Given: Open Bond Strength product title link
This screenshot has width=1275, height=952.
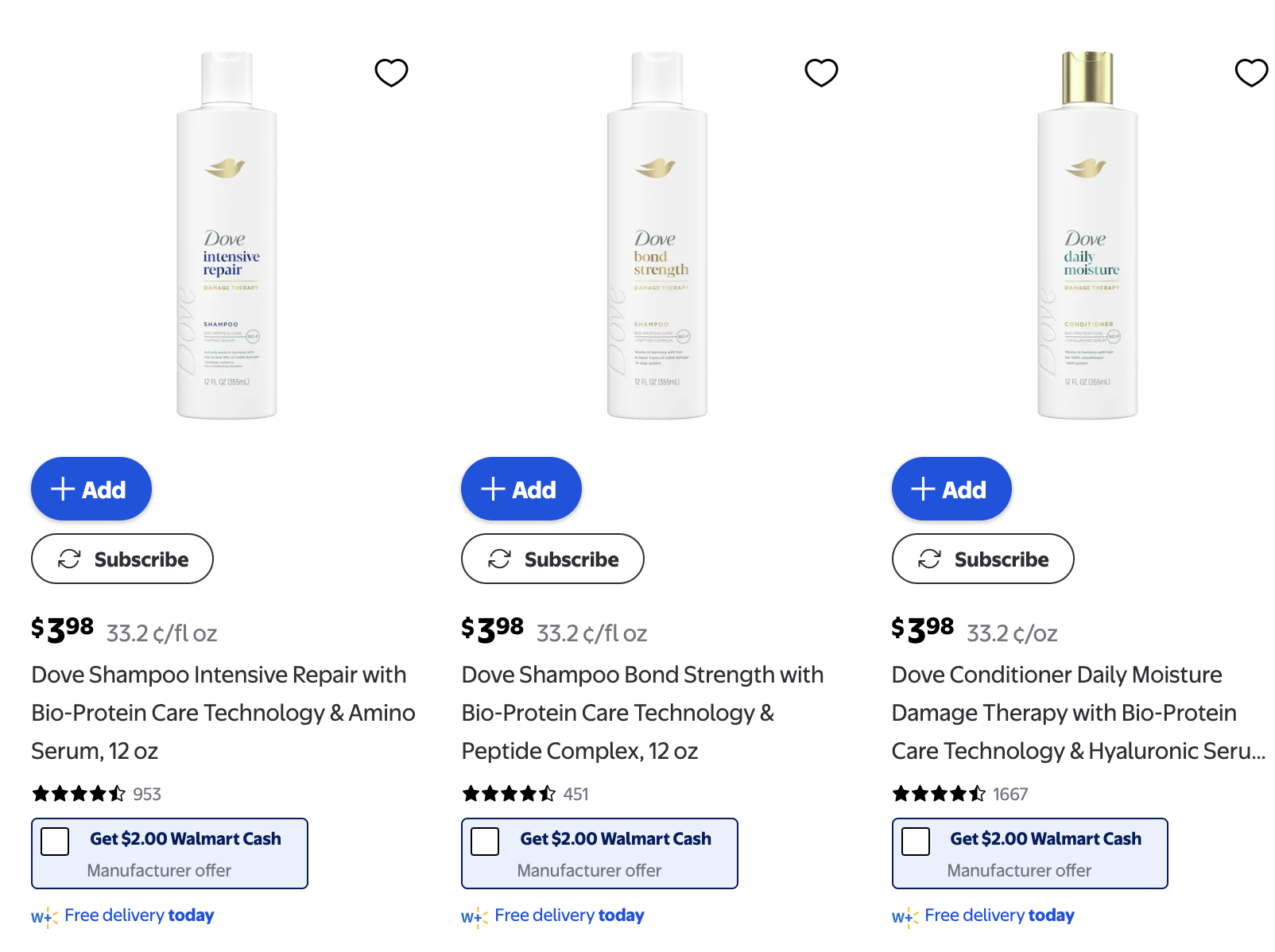Looking at the screenshot, I should [642, 712].
